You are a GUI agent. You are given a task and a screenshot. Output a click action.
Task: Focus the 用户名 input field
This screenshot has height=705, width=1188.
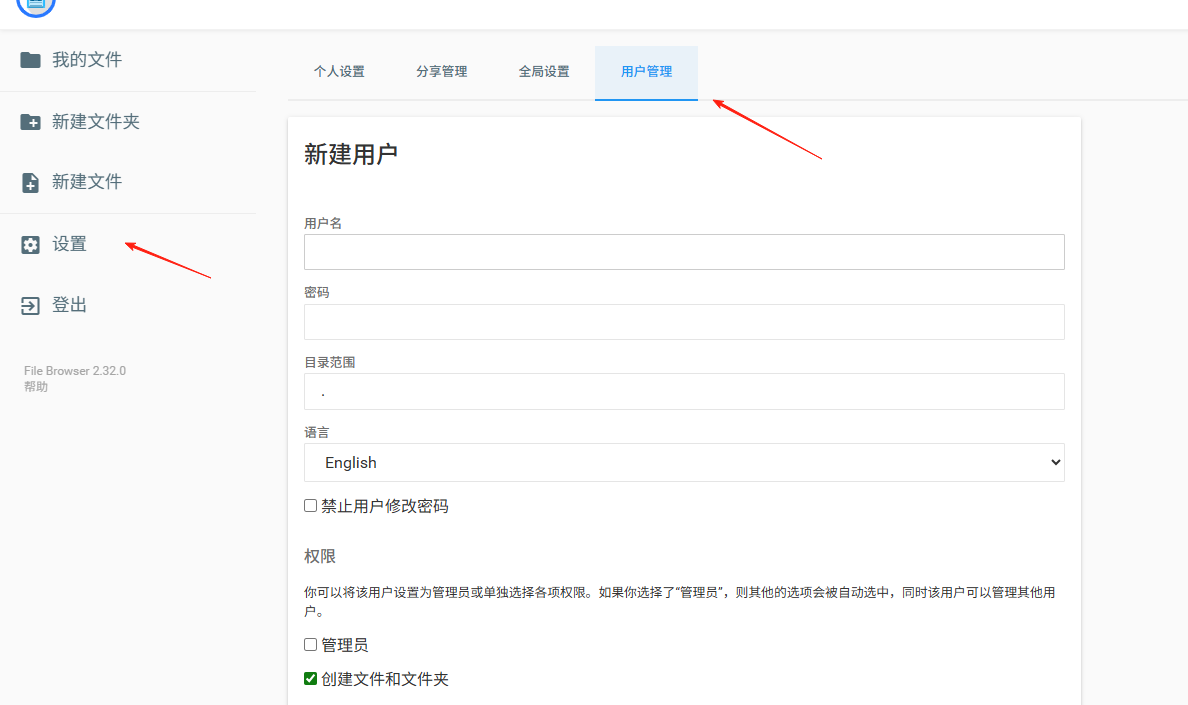[x=684, y=252]
